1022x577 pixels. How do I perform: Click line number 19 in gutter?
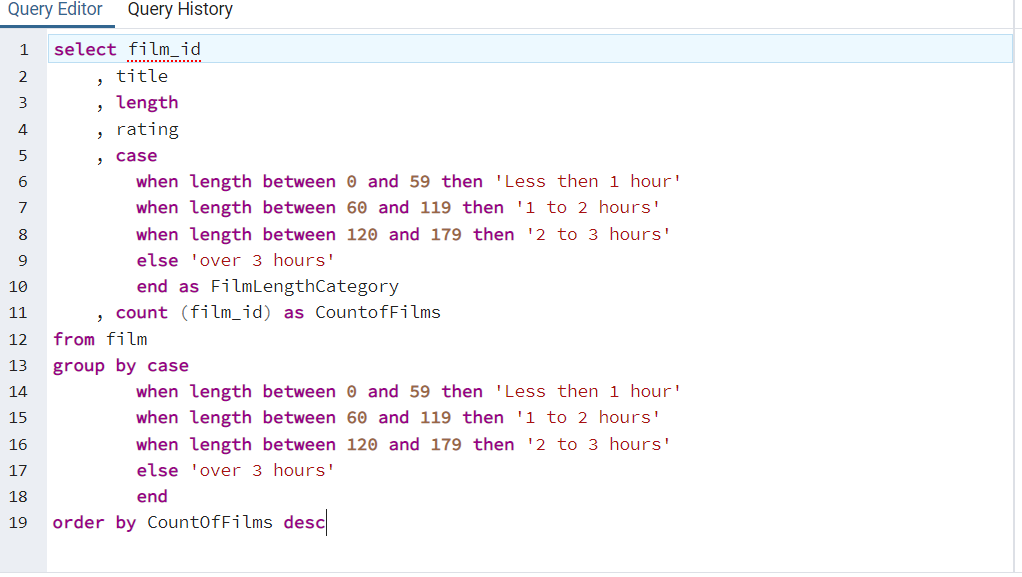click(x=18, y=522)
